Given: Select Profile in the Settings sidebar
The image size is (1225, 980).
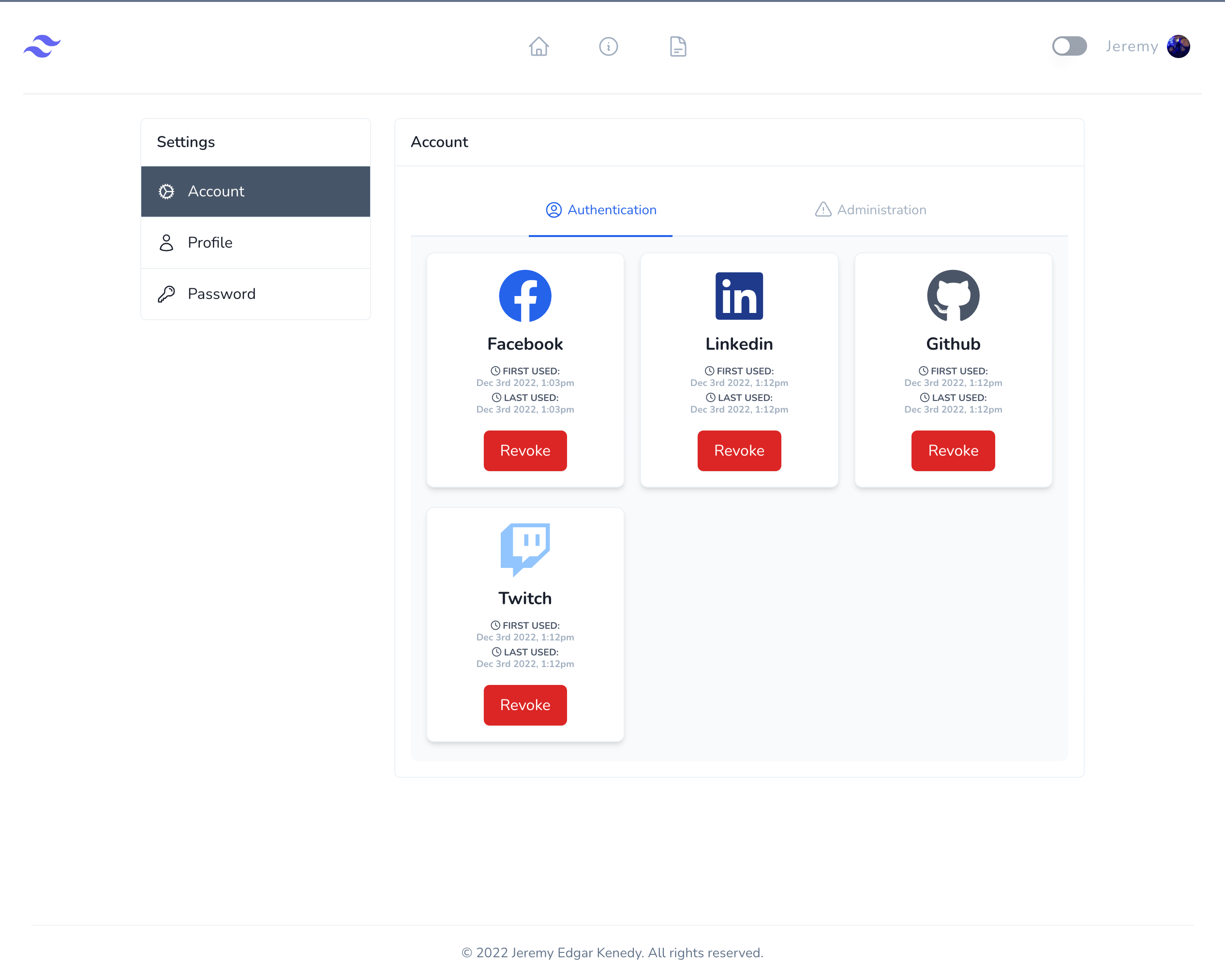Looking at the screenshot, I should [255, 243].
